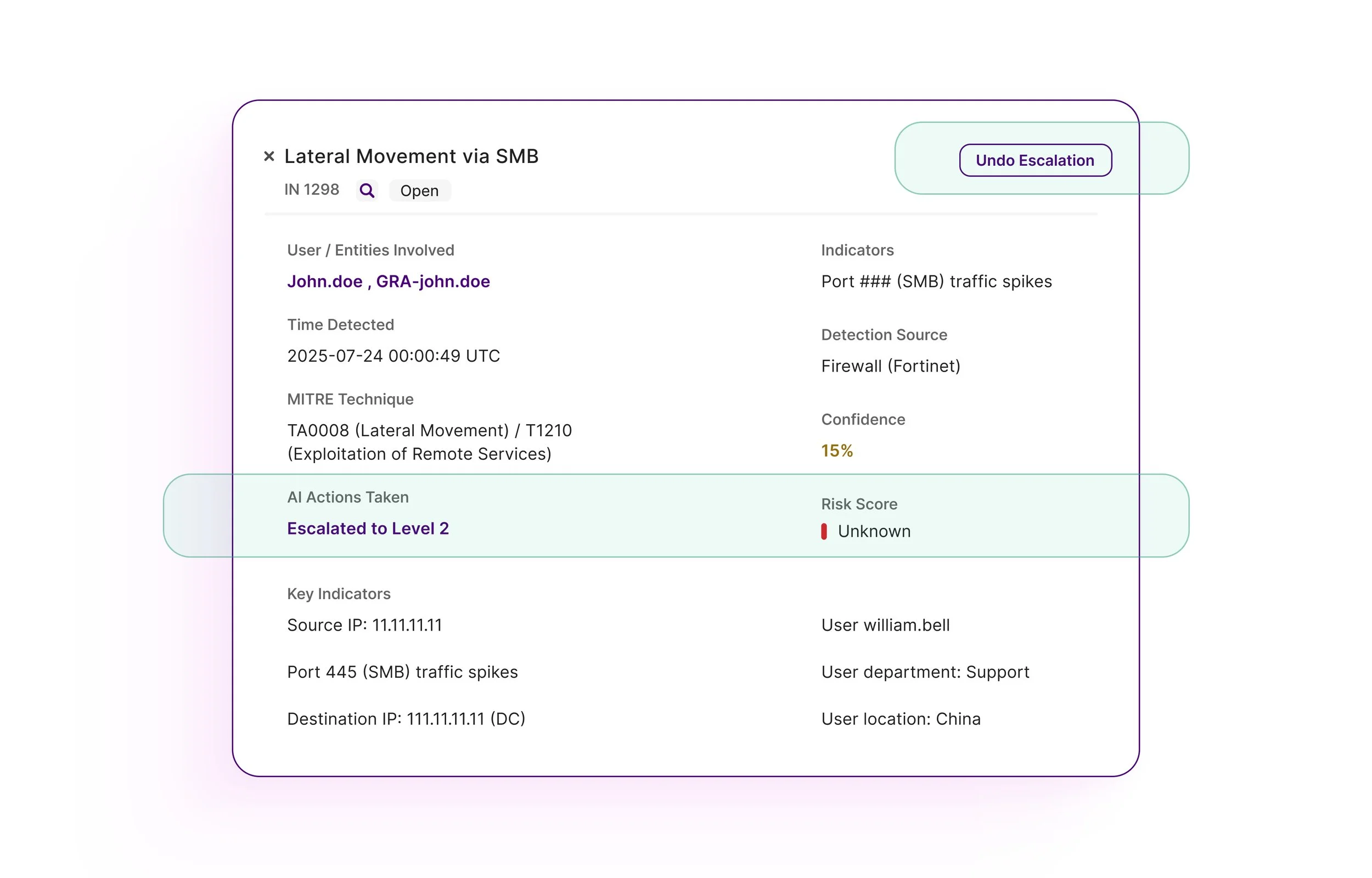The width and height of the screenshot is (1372, 878).
Task: Click the Time Detected label
Action: click(340, 325)
